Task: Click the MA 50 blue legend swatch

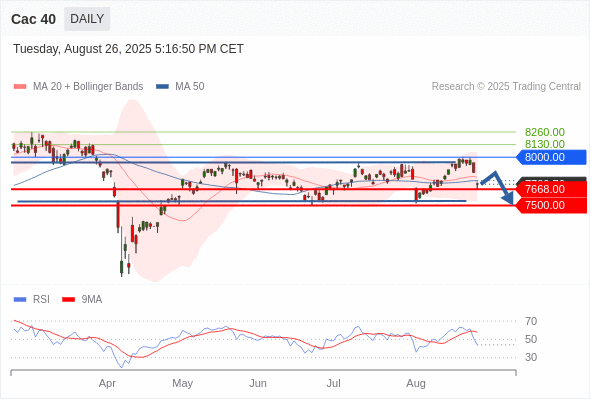Action: tap(162, 87)
